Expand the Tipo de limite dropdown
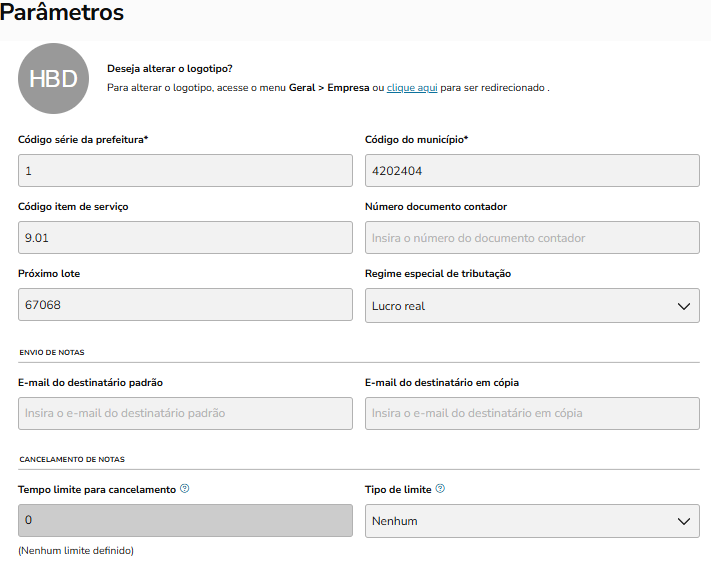 (532, 521)
